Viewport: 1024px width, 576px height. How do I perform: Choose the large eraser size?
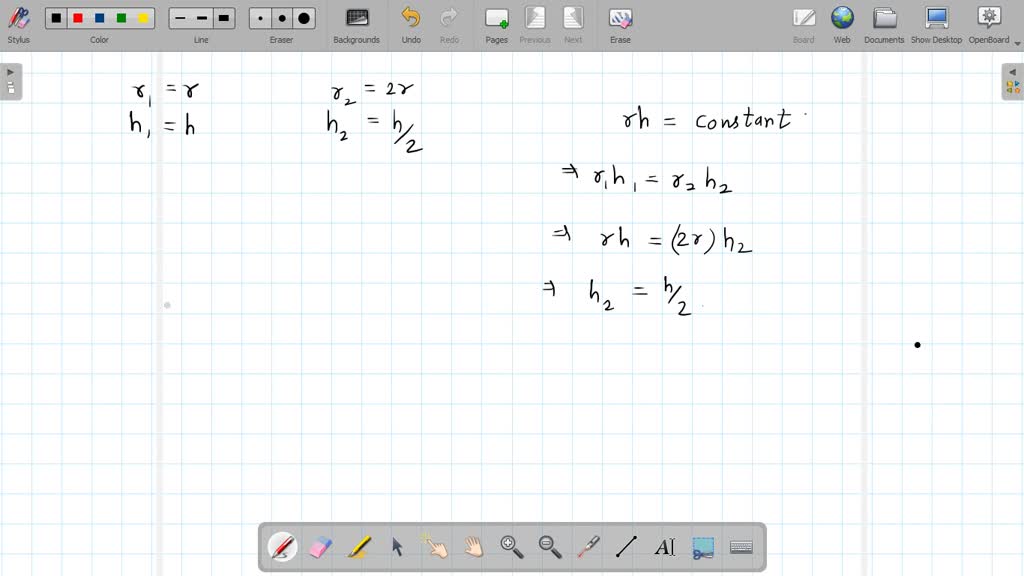304,18
